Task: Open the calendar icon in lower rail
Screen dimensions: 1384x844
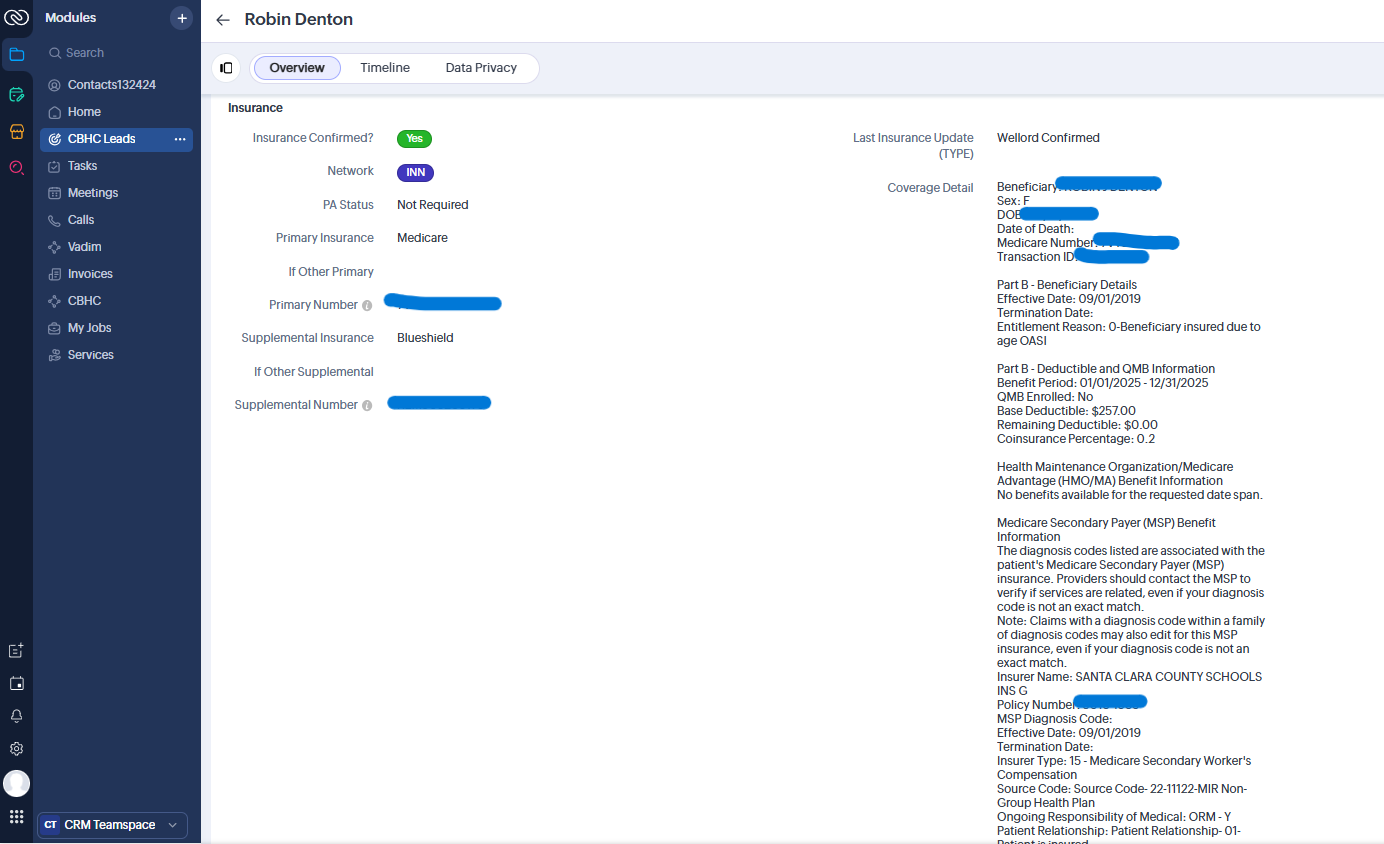Action: coord(16,684)
